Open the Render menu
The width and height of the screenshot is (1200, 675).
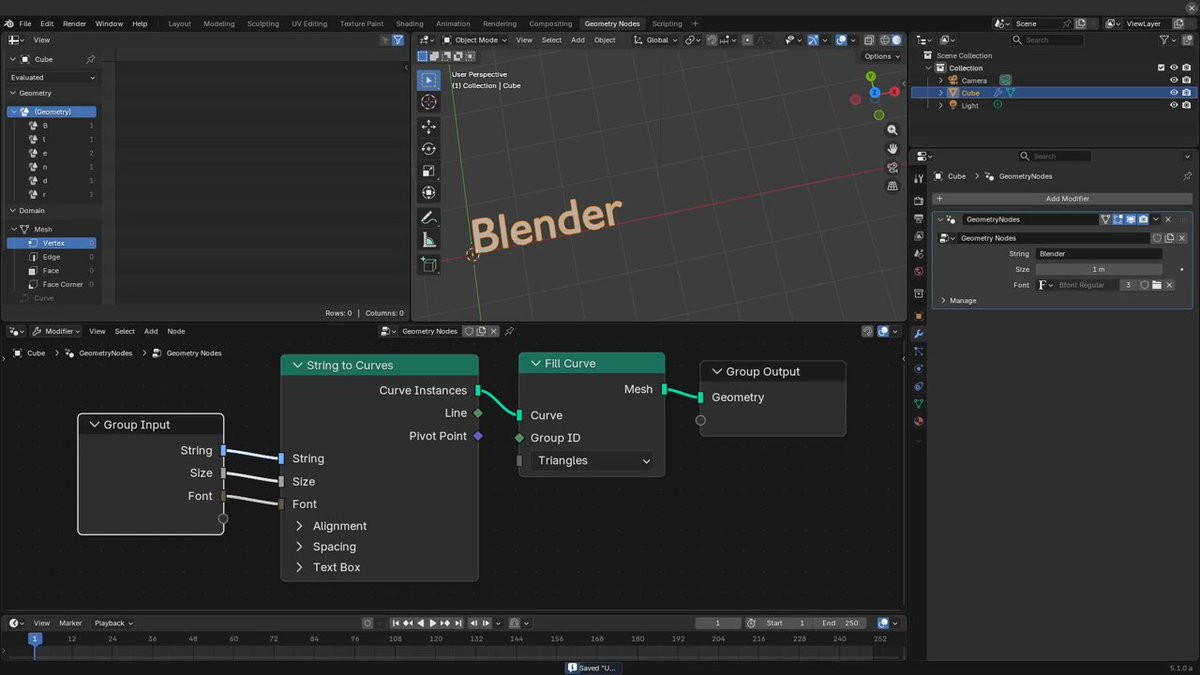coord(74,24)
